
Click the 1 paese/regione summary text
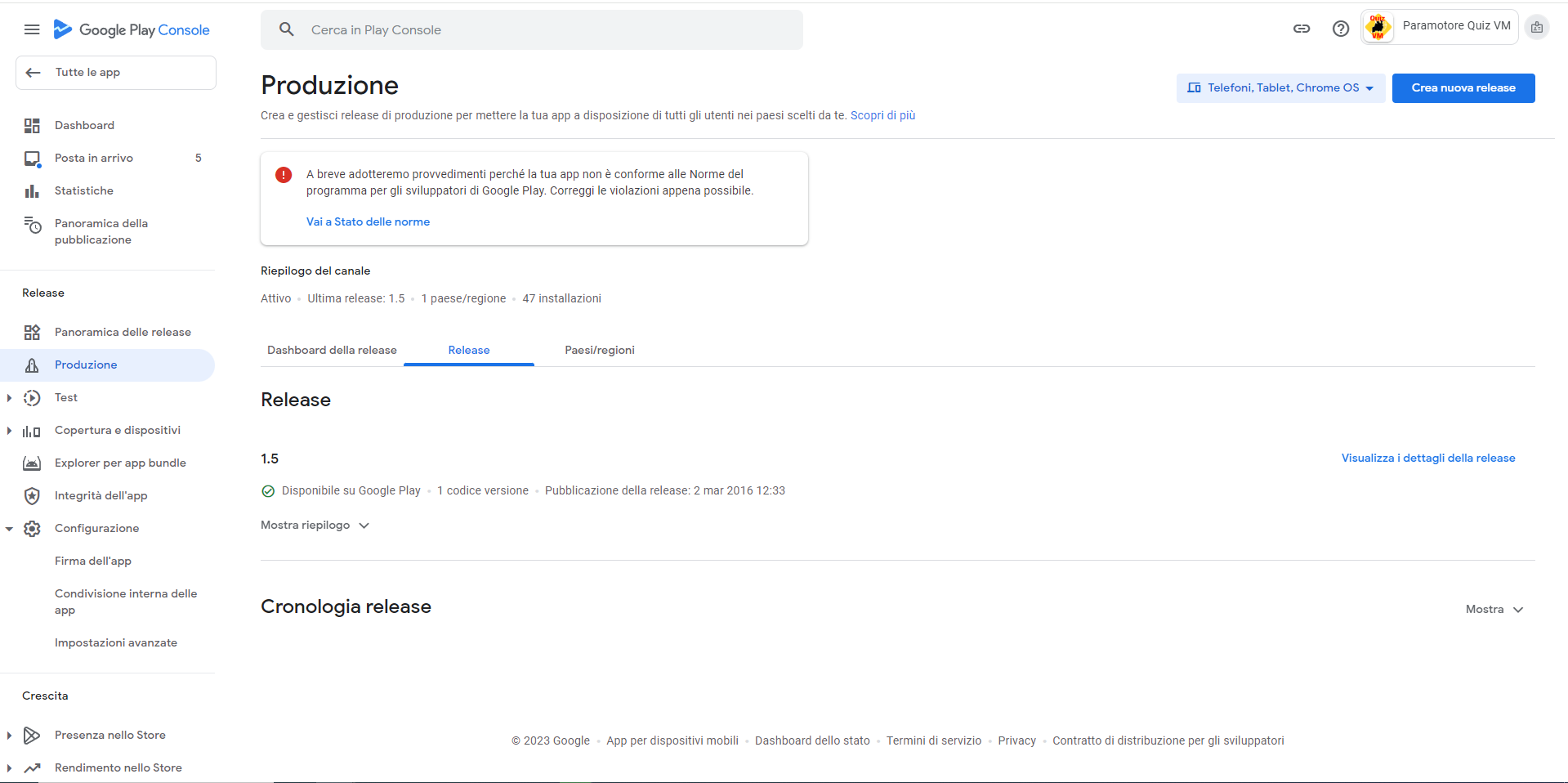point(463,299)
